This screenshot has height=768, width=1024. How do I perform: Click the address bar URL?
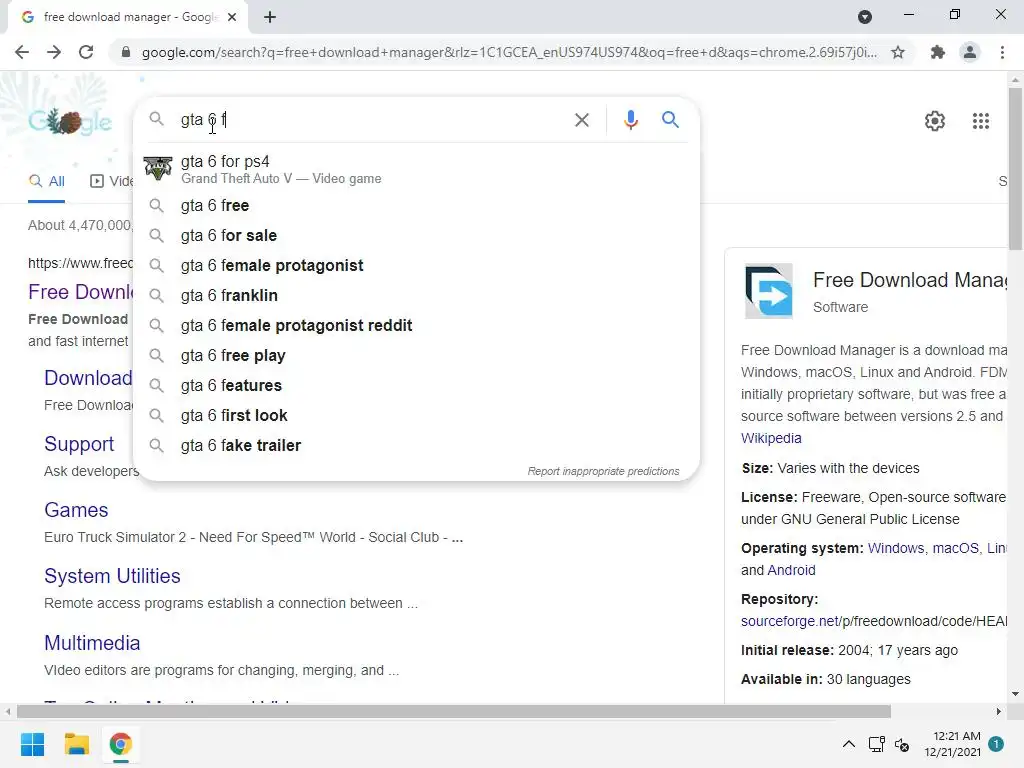pyautogui.click(x=509, y=52)
